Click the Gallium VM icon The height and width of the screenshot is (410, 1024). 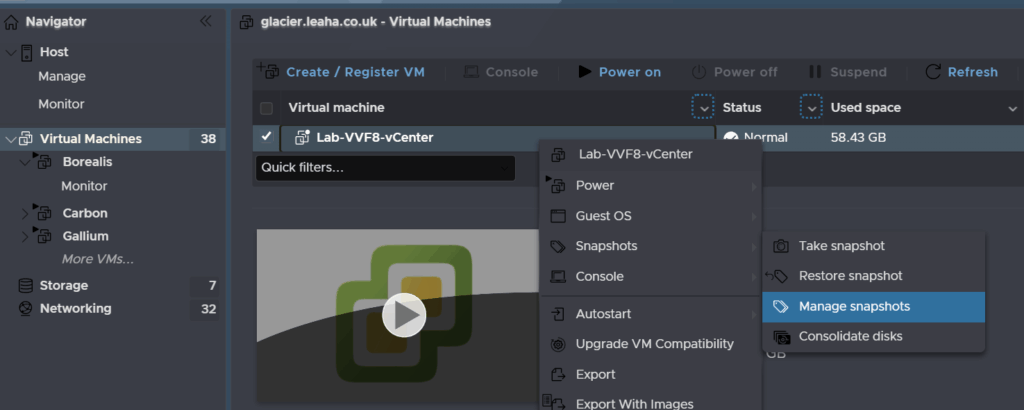point(44,236)
